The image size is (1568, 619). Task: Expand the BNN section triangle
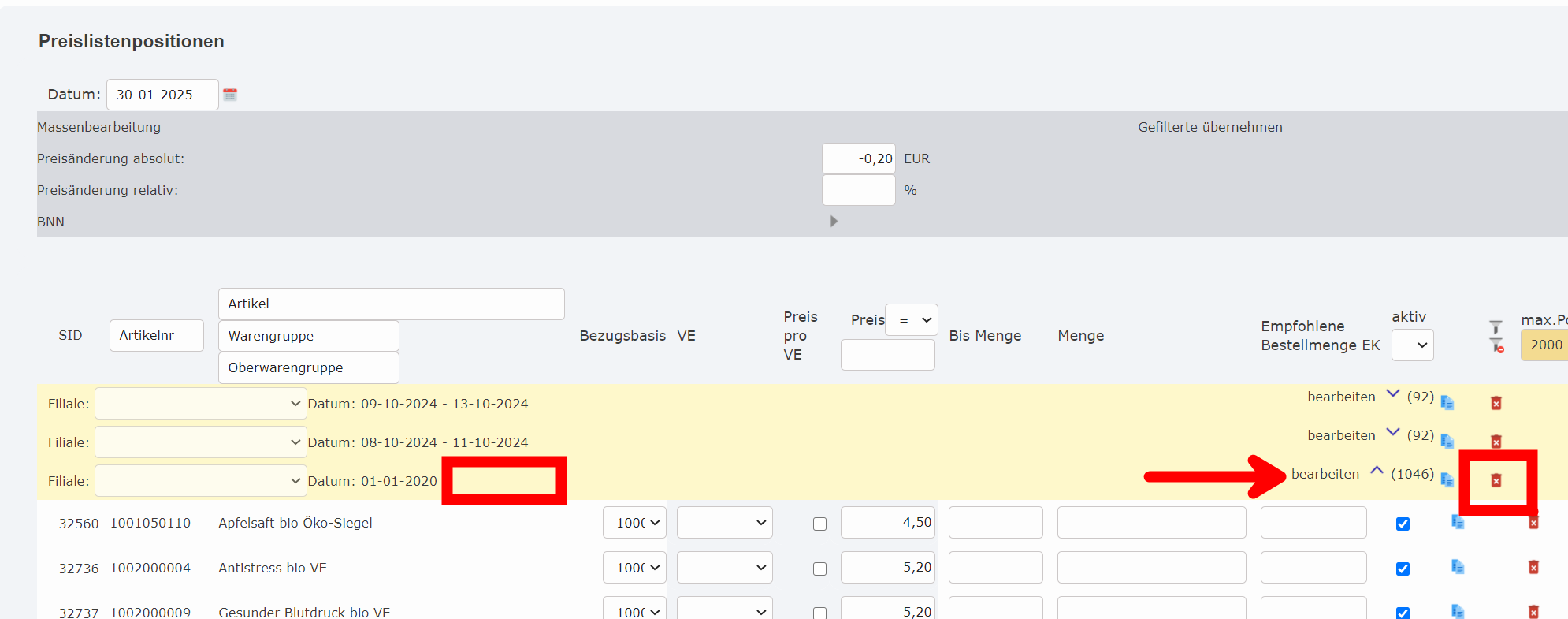834,222
